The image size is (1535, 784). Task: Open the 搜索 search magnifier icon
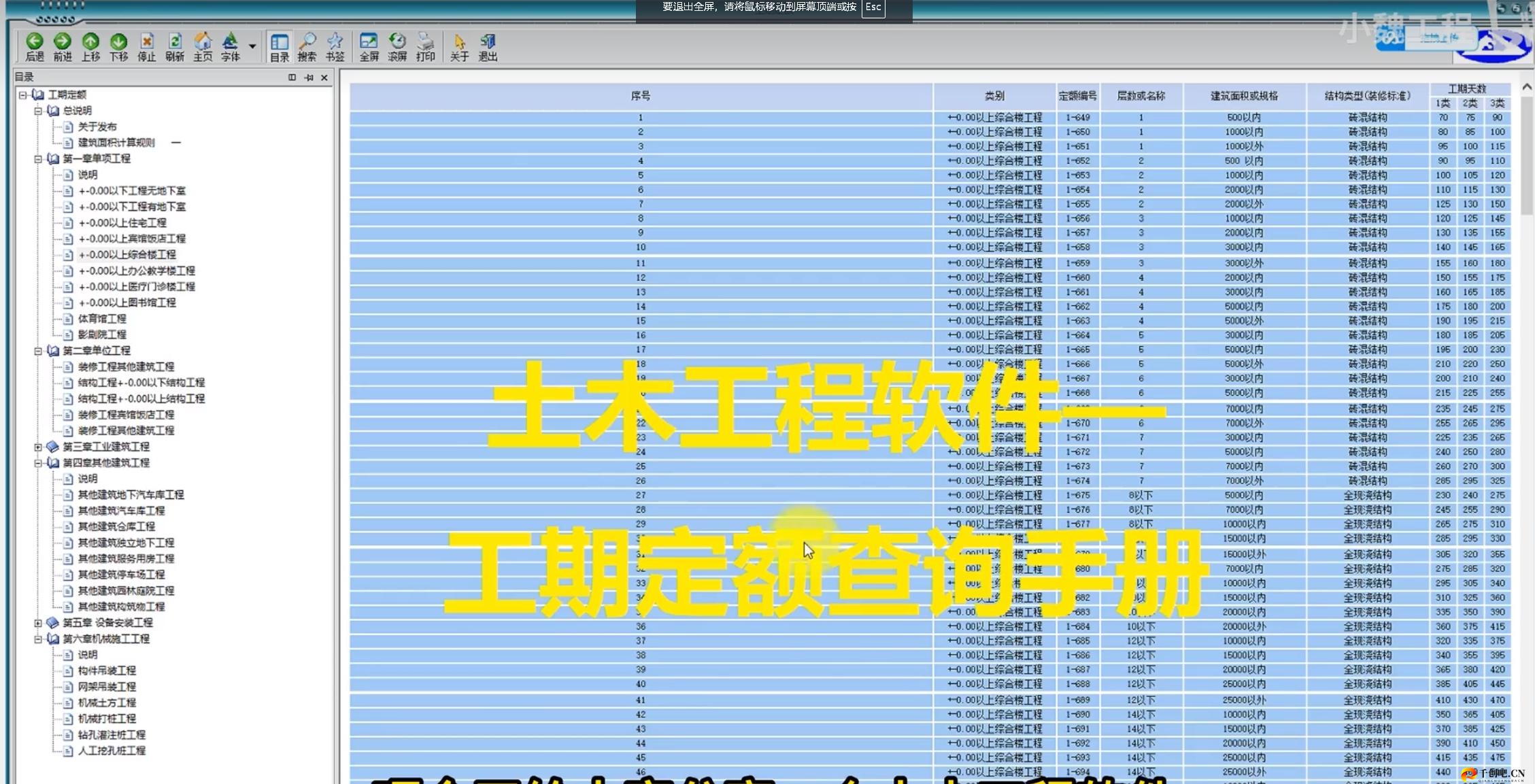tap(307, 42)
